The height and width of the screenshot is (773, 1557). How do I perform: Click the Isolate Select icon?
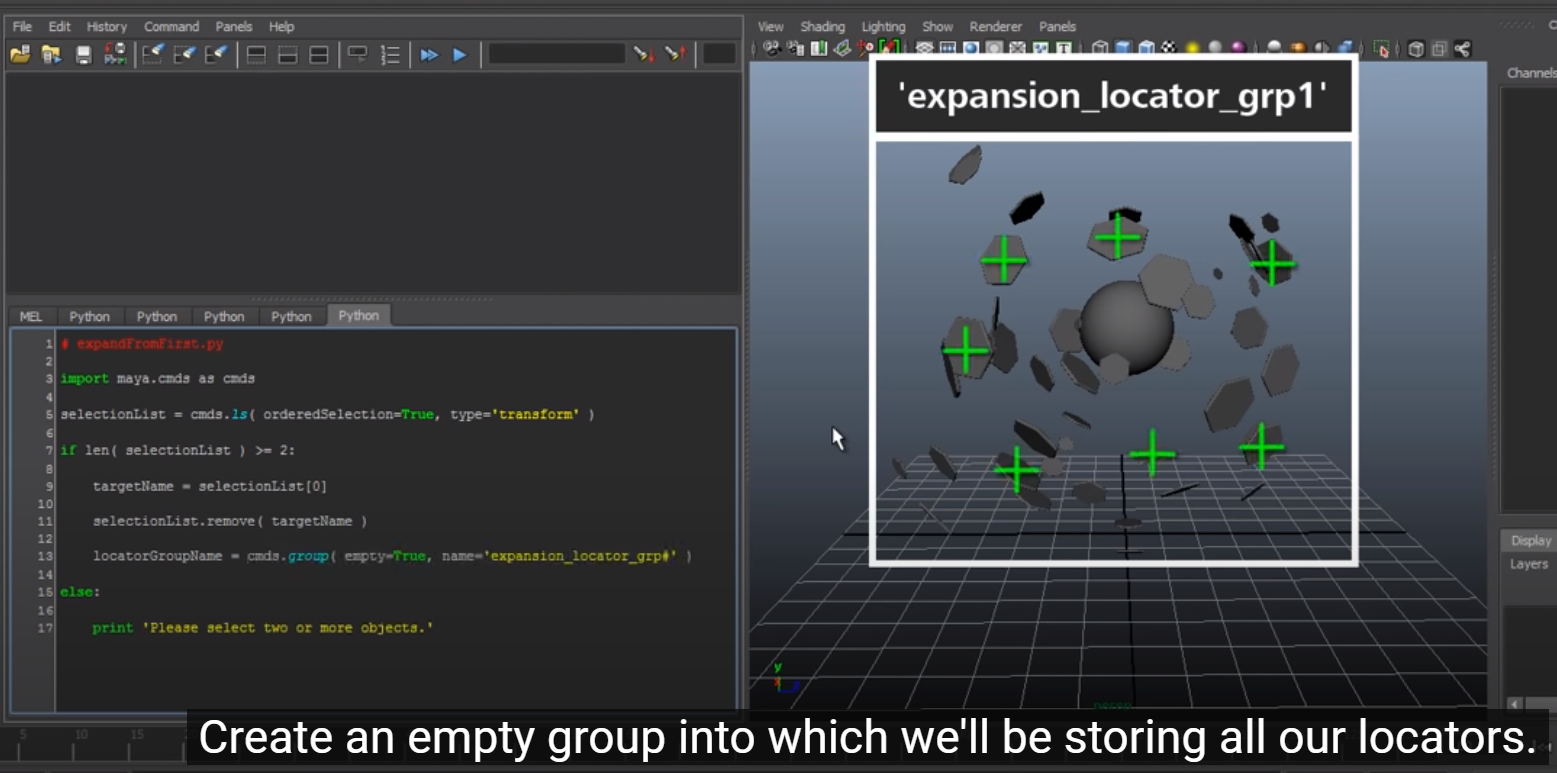point(1381,48)
